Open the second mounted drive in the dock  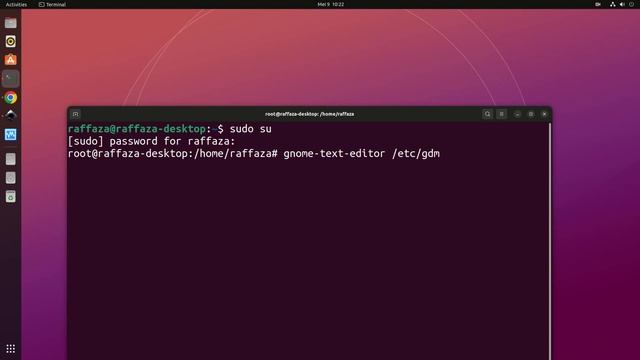click(11, 178)
